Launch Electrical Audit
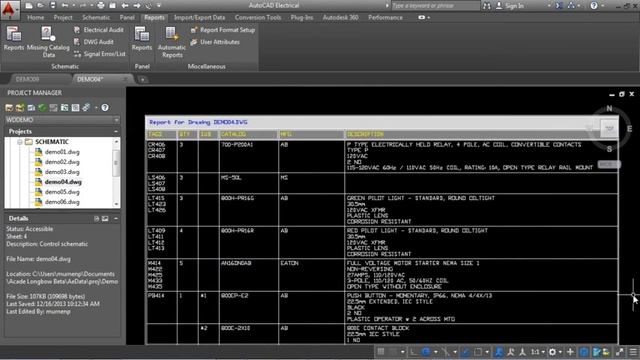The height and width of the screenshot is (360, 640). point(99,30)
